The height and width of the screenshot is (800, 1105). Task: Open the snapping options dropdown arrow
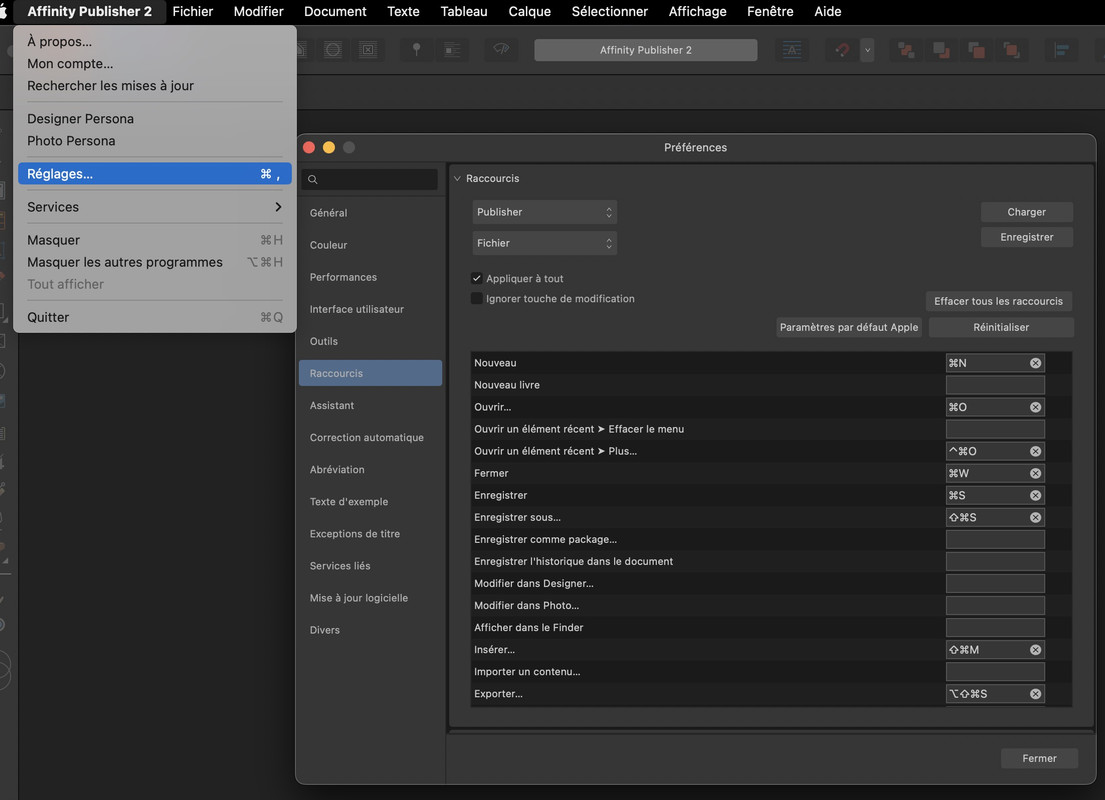point(868,50)
